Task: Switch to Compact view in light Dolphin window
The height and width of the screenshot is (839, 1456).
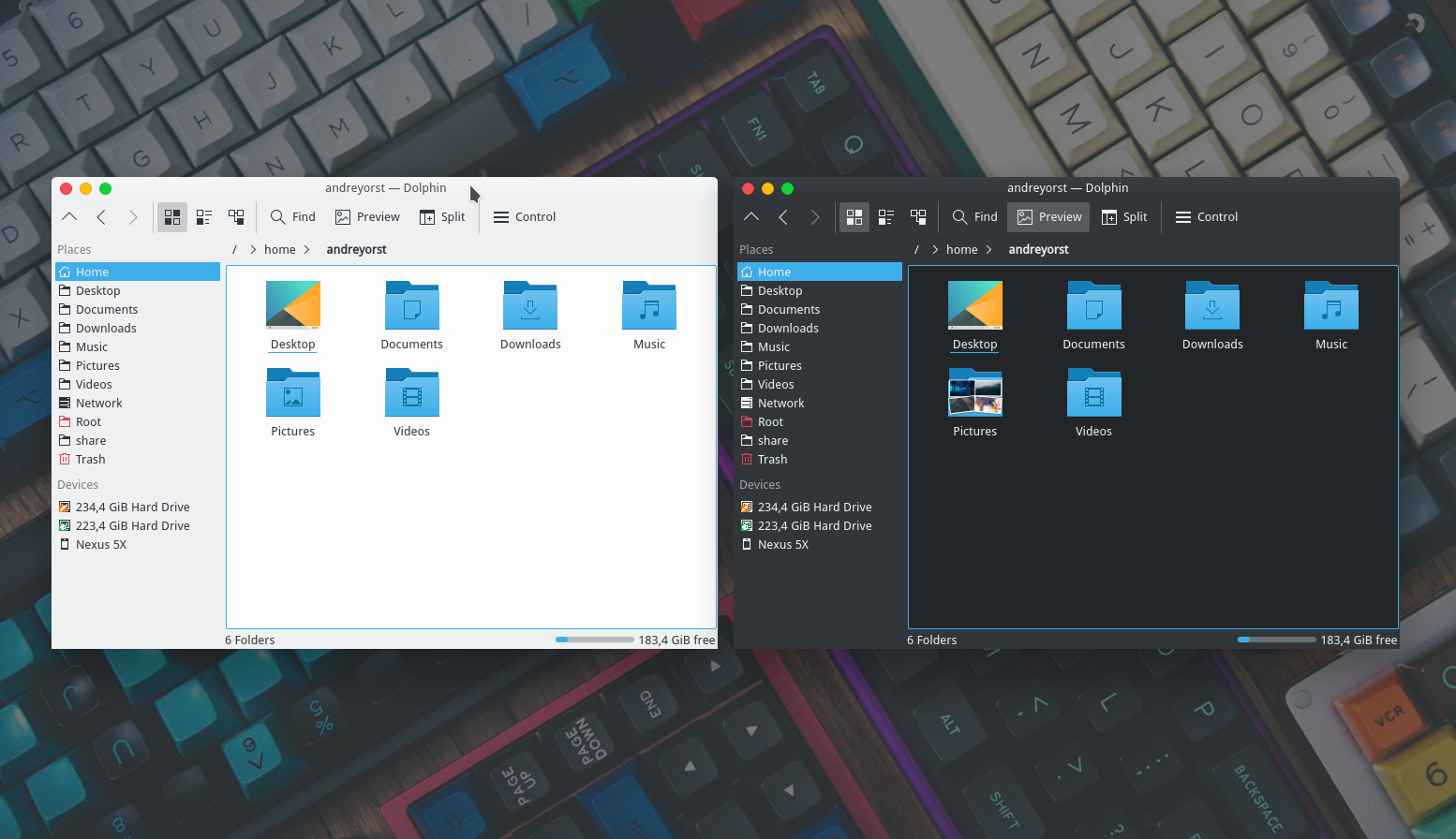Action: coord(204,217)
